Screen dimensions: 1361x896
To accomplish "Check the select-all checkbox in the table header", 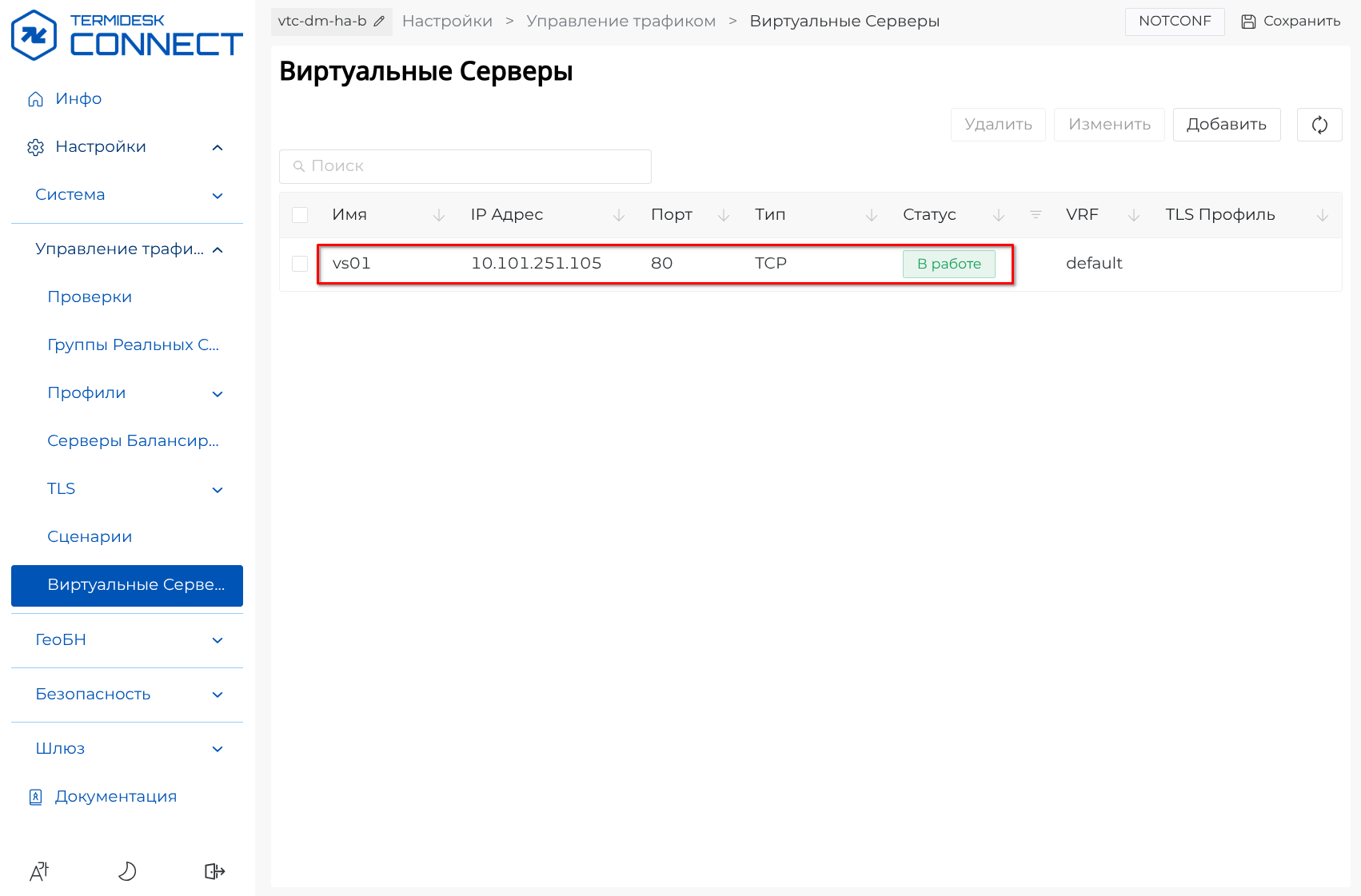I will 300,215.
